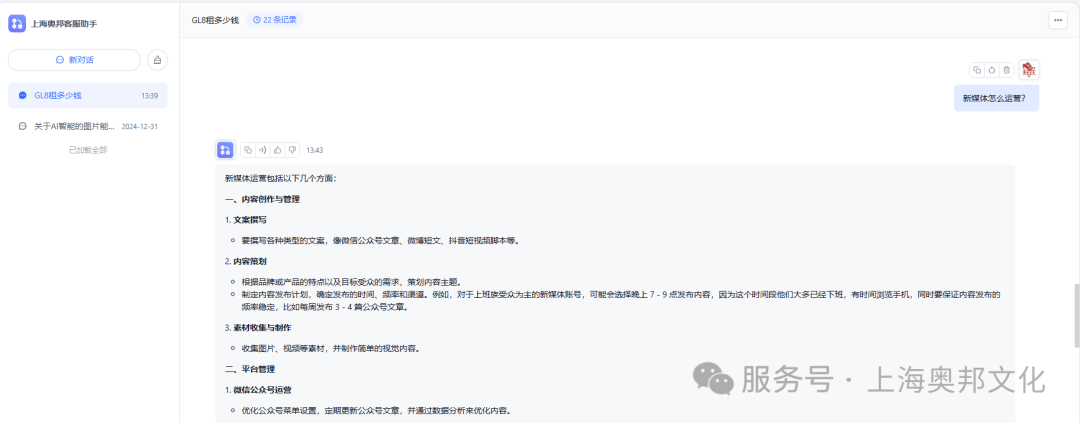Viewport: 1080px width, 423px height.
Task: Copy the assistant reply
Action: tap(248, 149)
